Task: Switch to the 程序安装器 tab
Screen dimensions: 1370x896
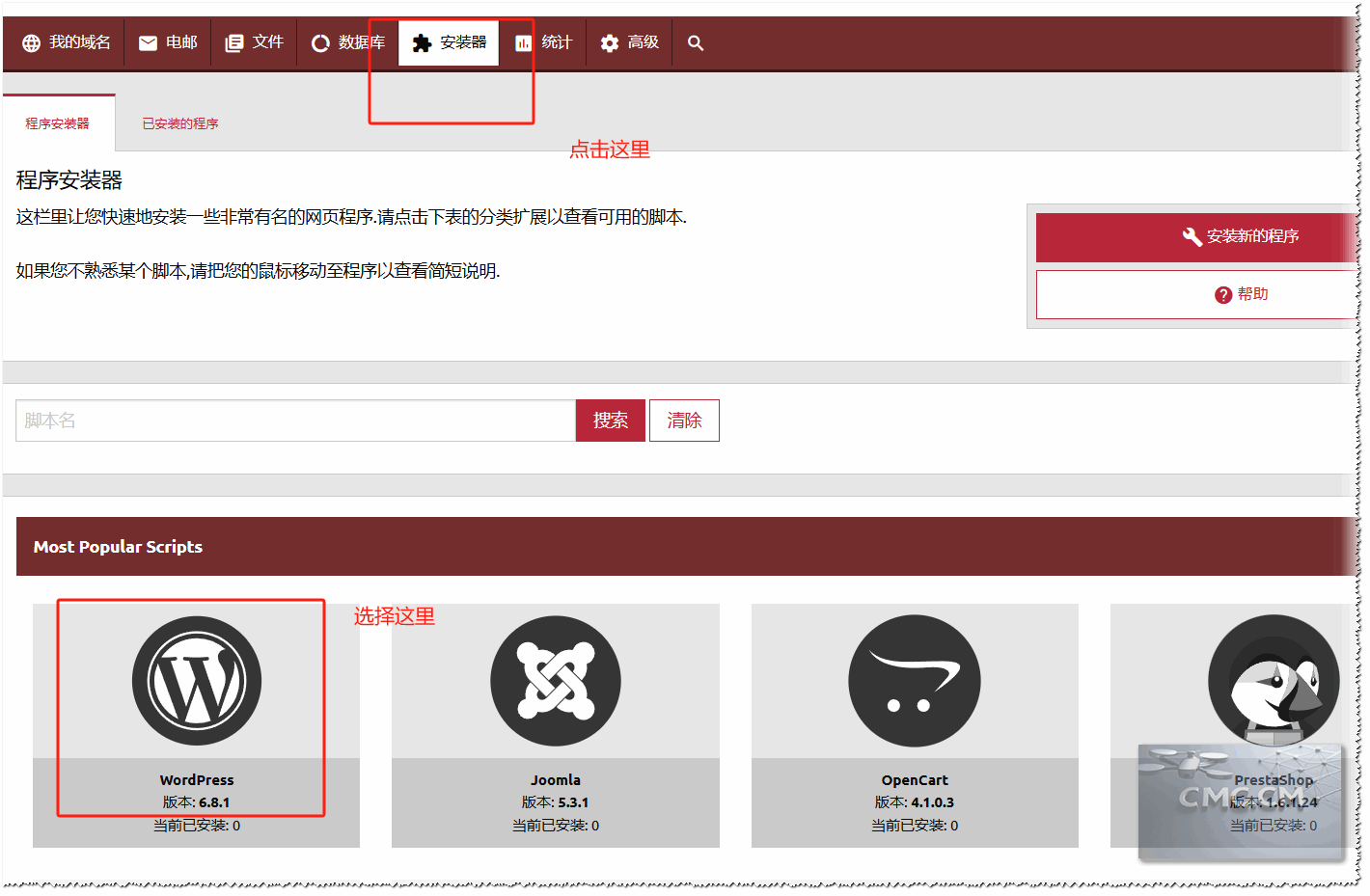Action: 58,123
